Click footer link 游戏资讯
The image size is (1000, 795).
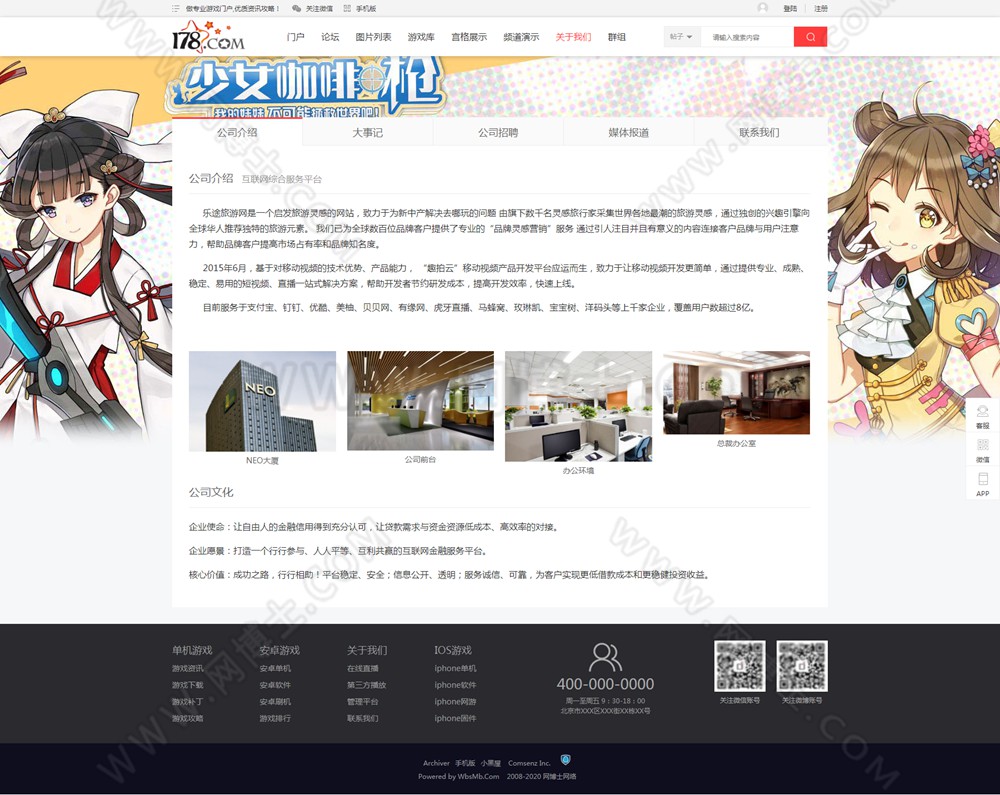188,668
